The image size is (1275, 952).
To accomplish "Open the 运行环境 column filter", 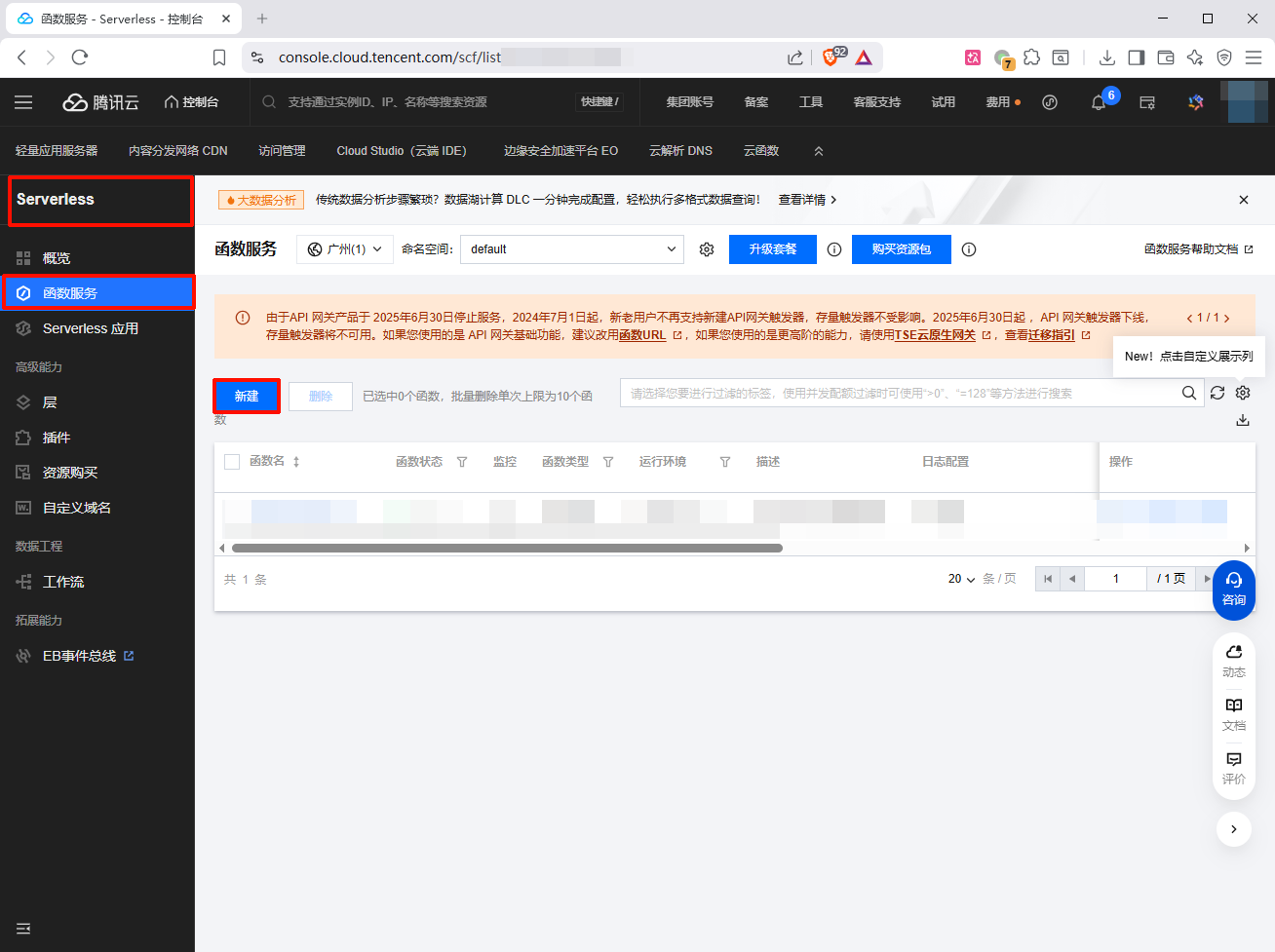I will tap(725, 462).
